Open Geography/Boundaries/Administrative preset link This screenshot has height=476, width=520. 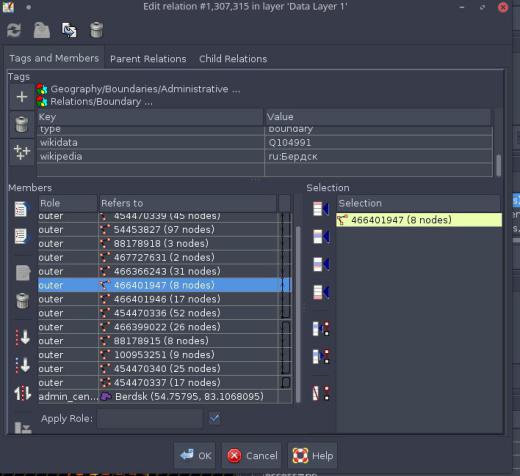point(139,89)
